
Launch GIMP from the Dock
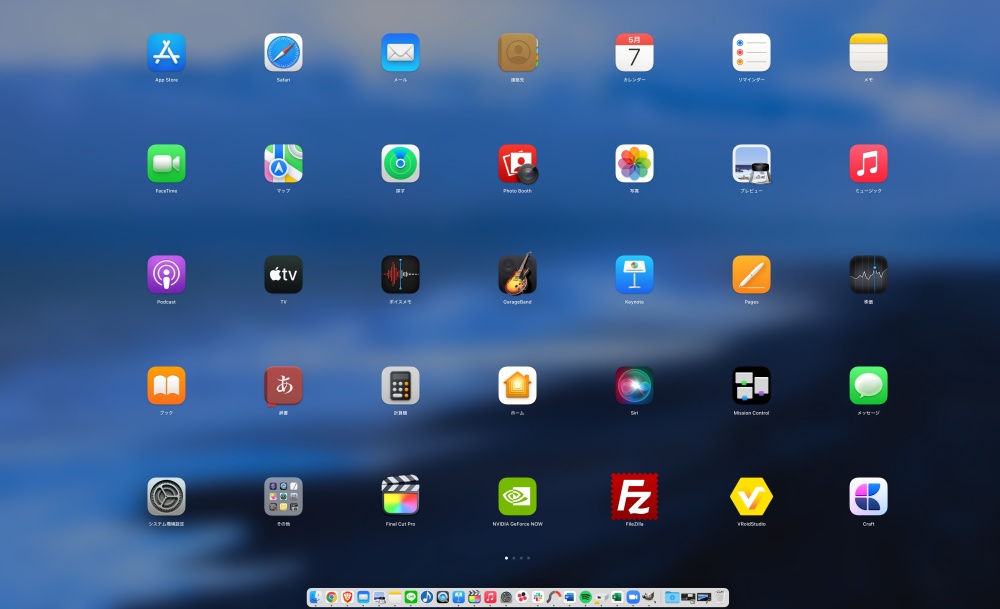(649, 597)
